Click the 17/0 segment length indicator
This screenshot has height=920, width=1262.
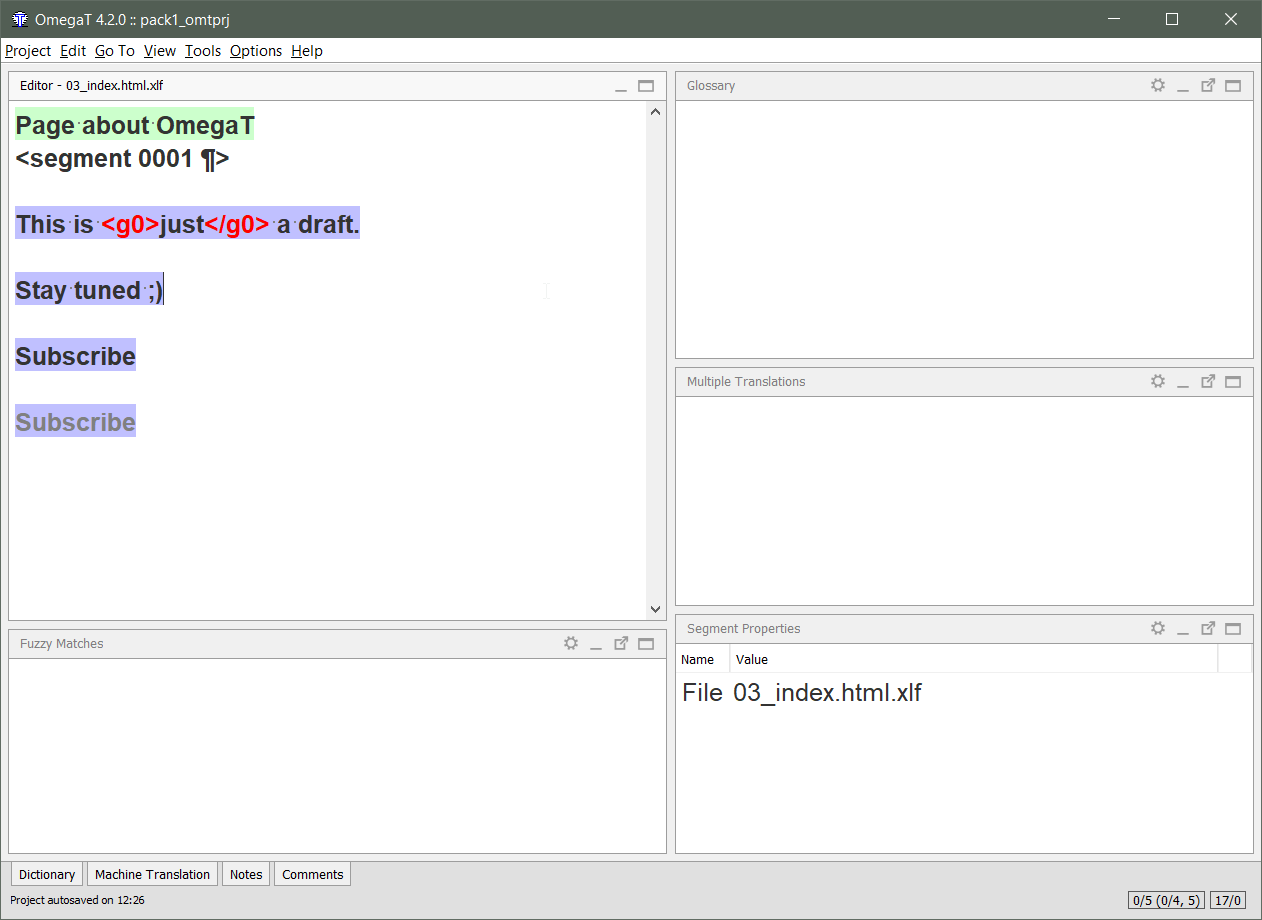point(1228,900)
